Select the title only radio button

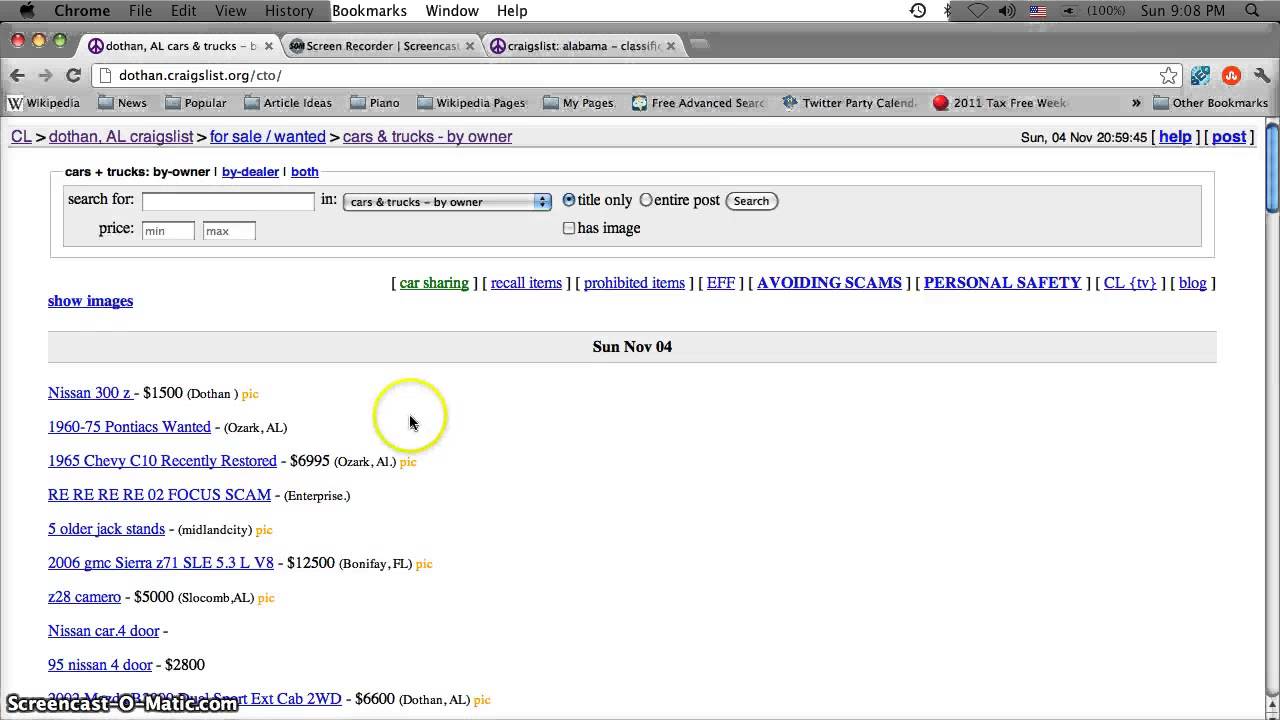(x=569, y=200)
